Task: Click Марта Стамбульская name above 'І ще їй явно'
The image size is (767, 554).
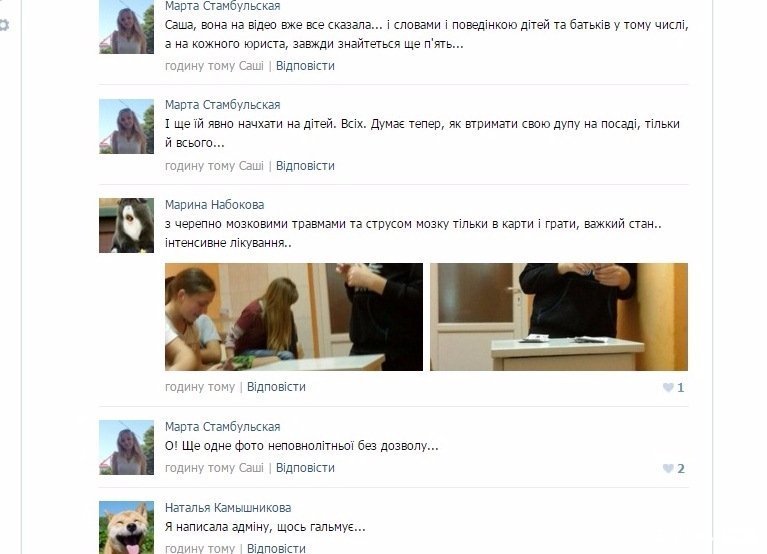Action: (223, 105)
